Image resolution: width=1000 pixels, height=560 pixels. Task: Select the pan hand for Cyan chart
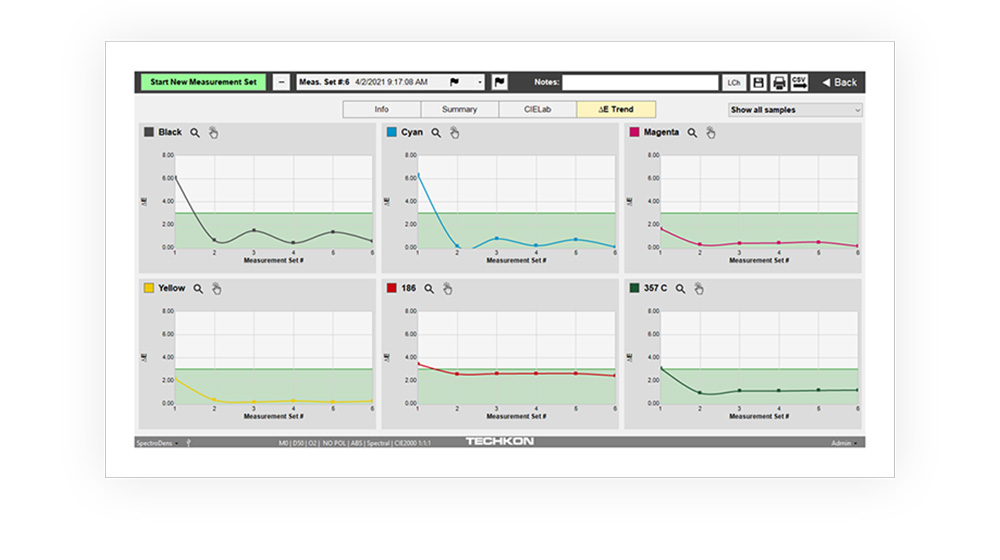[453, 132]
